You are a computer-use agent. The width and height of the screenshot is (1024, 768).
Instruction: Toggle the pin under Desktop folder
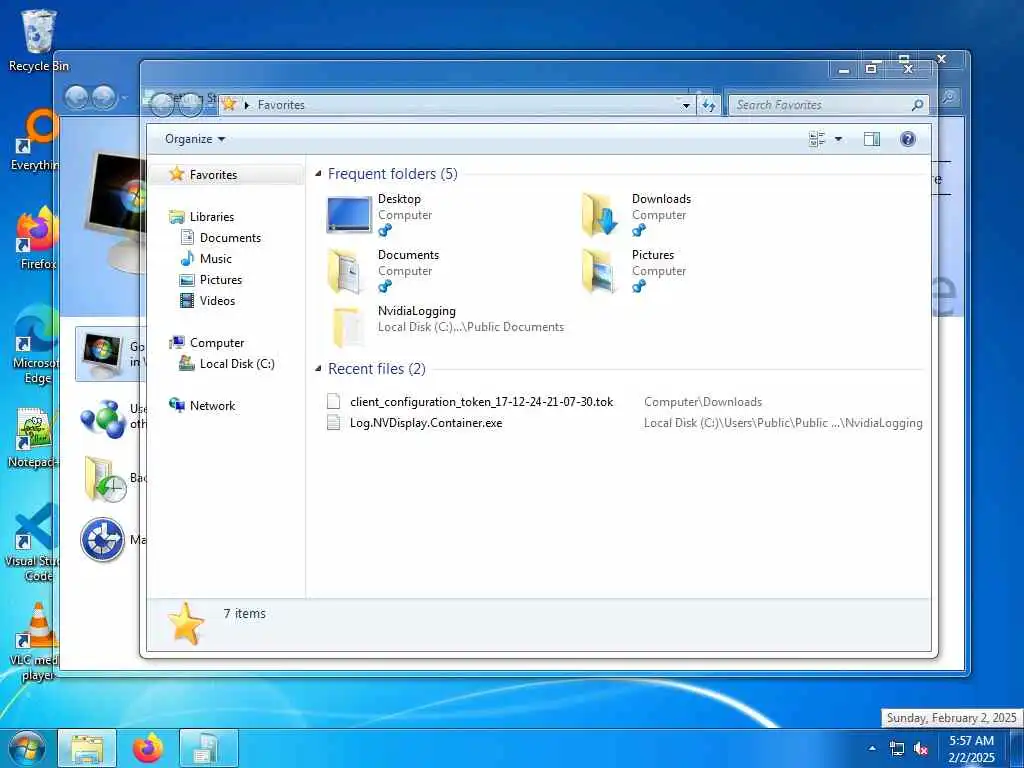[x=385, y=230]
